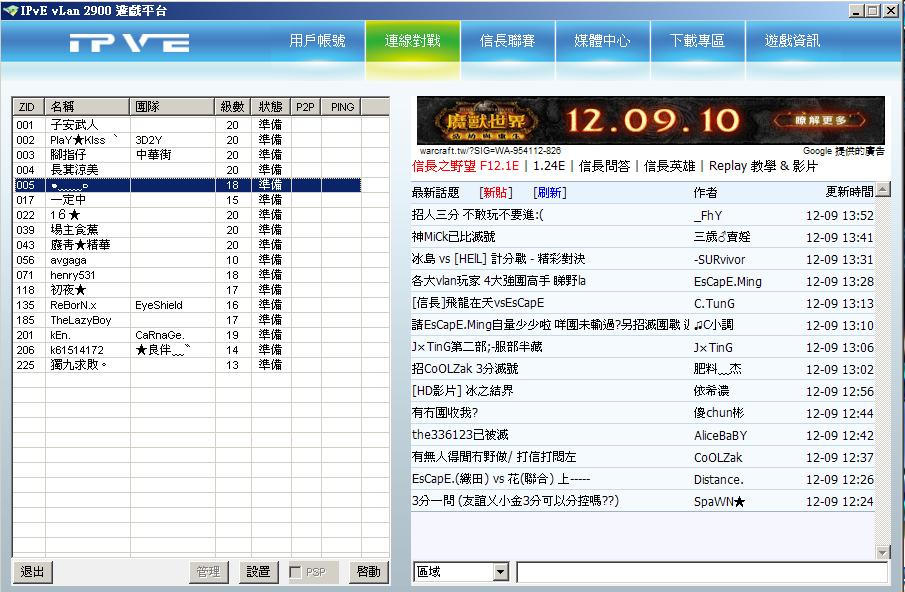Open topic [信長]飛龍在天vsEsCapE
The width and height of the screenshot is (905, 592).
(477, 303)
